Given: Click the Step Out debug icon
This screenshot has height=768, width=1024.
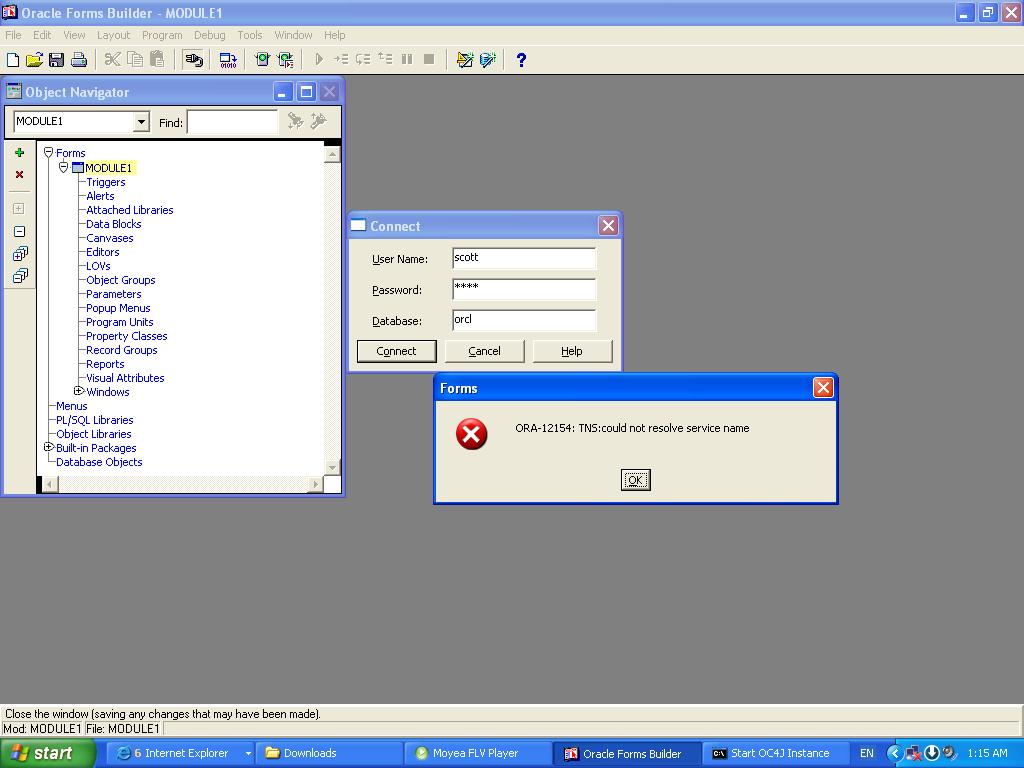Looking at the screenshot, I should [x=385, y=60].
